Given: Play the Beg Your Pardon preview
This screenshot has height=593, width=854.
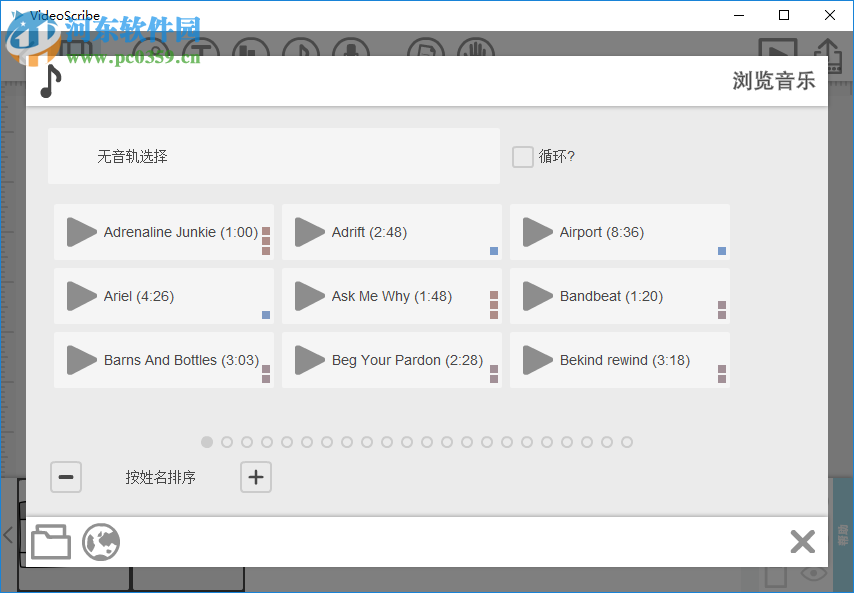Looking at the screenshot, I should point(309,360).
